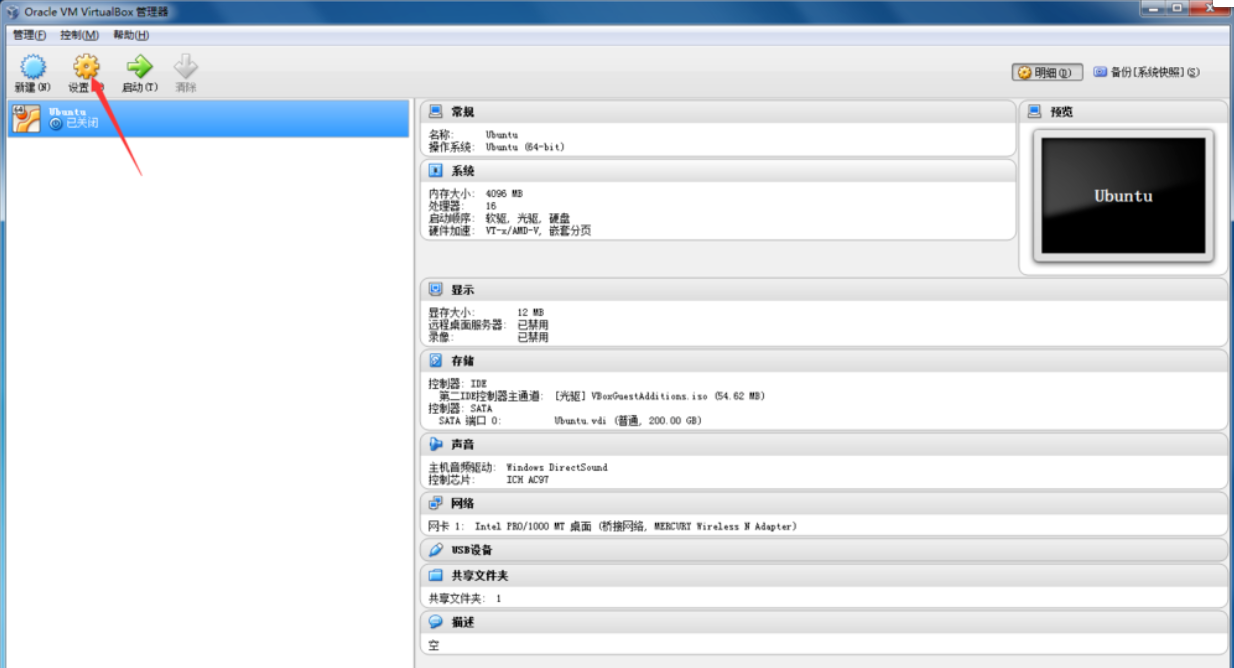1234x668 pixels.
Task: Click the Shared Folders (共享文件夹) folder icon
Action: [436, 576]
